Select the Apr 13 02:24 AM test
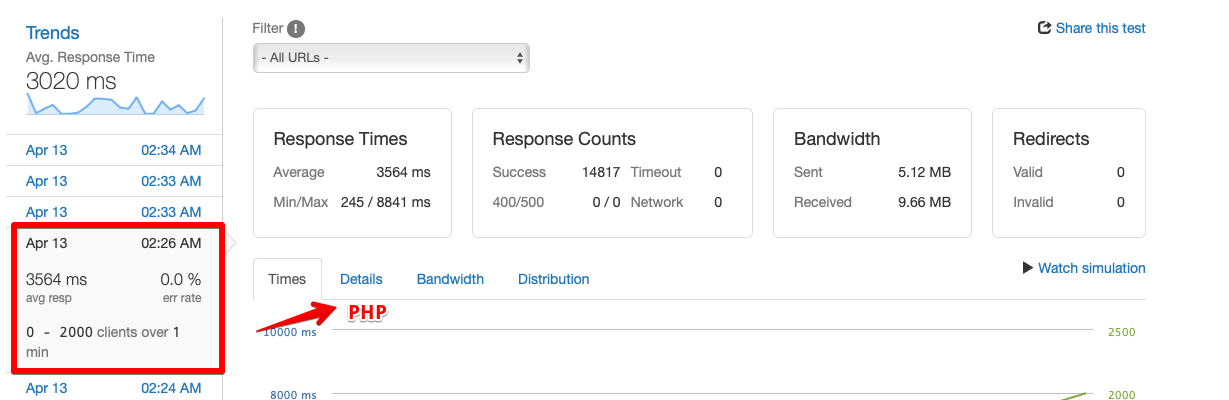Screen dimensions: 1229x400 113,388
